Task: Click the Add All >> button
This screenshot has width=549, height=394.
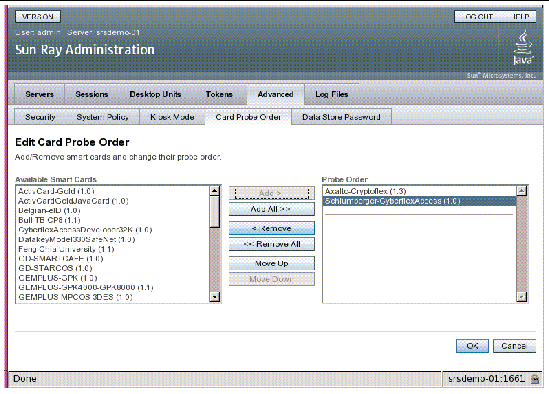Action: coord(272,209)
